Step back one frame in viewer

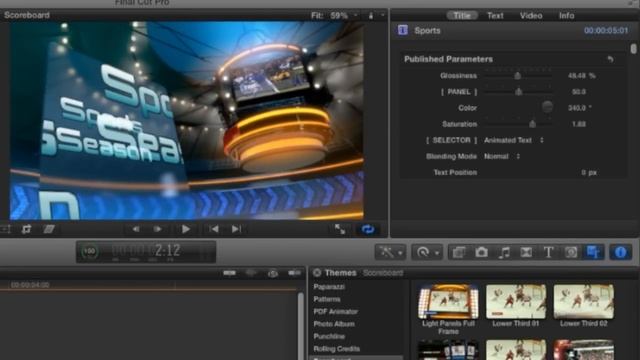136,229
